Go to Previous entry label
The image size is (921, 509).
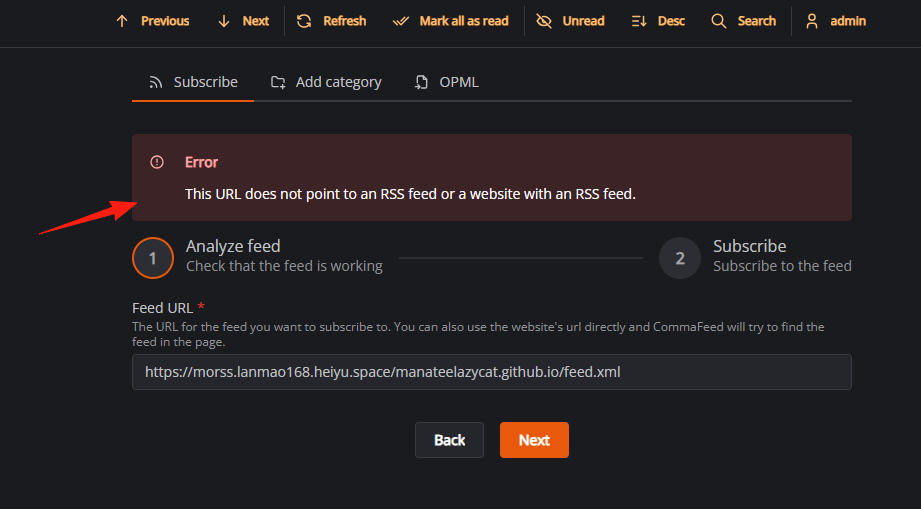pos(165,21)
